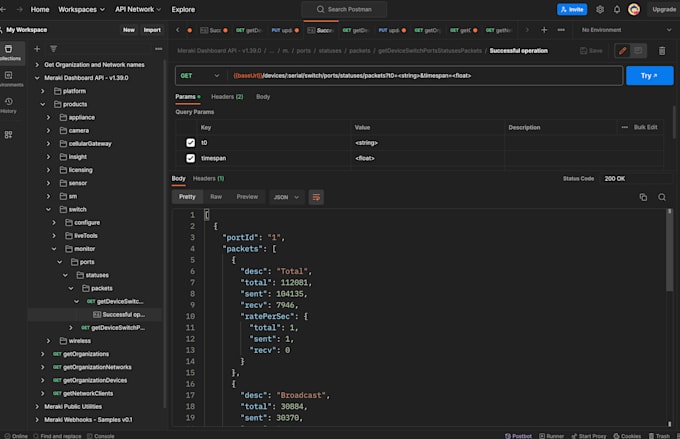This screenshot has width=680, height=439.
Task: Select the Raw response view tab
Action: tap(216, 197)
